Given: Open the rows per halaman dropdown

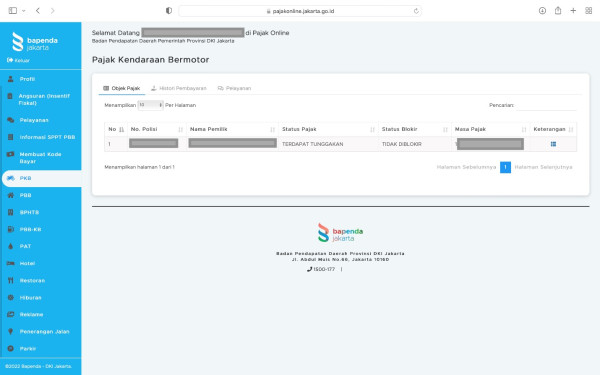Looking at the screenshot, I should coord(150,105).
